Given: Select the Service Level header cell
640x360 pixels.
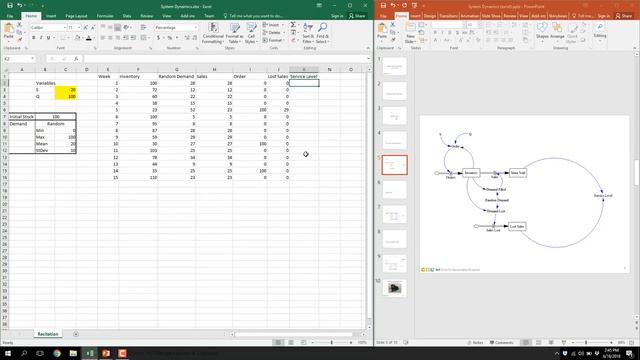Looking at the screenshot, I should click(x=304, y=76).
